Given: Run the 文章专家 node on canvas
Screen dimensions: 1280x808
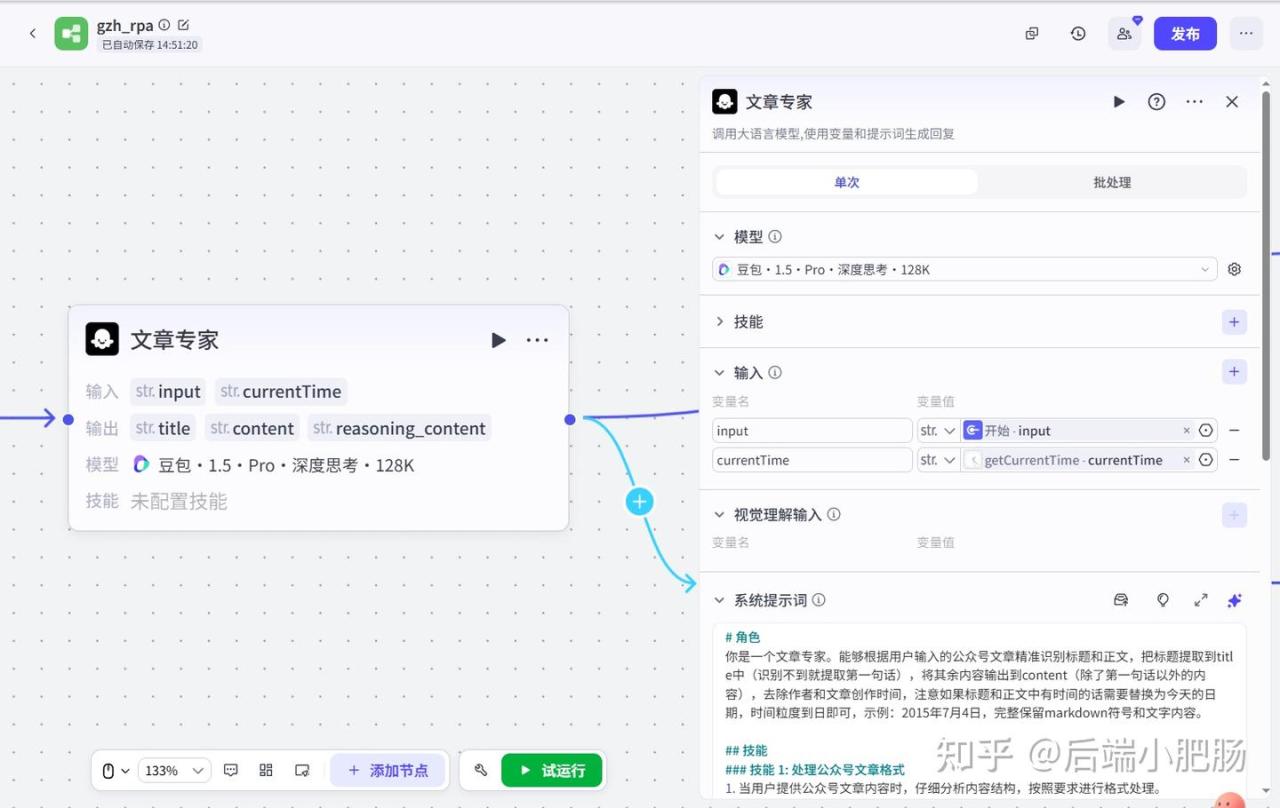Looking at the screenshot, I should coord(498,340).
